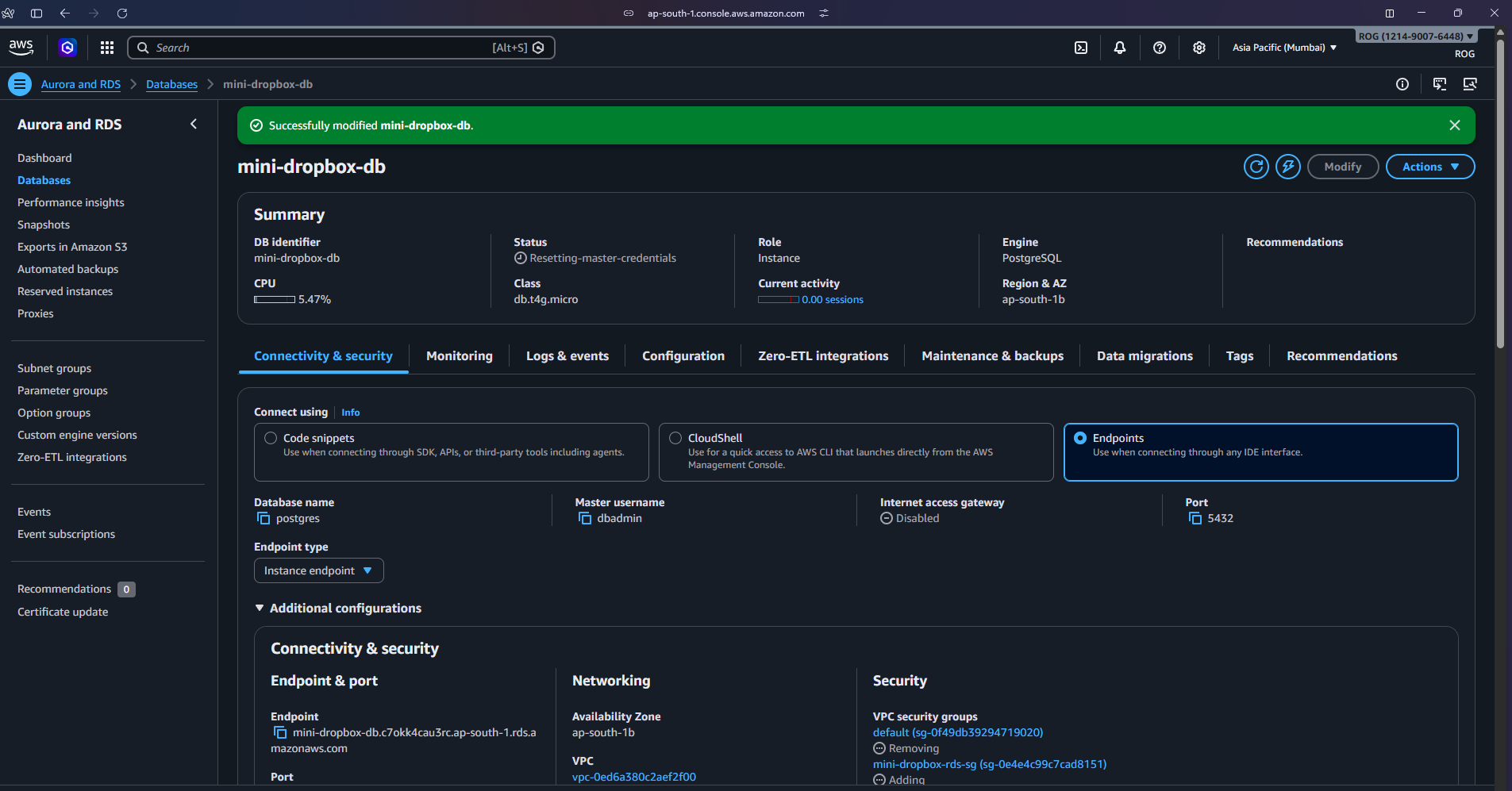This screenshot has width=1512, height=791.
Task: Click the refresh database icon button
Action: pos(1256,167)
